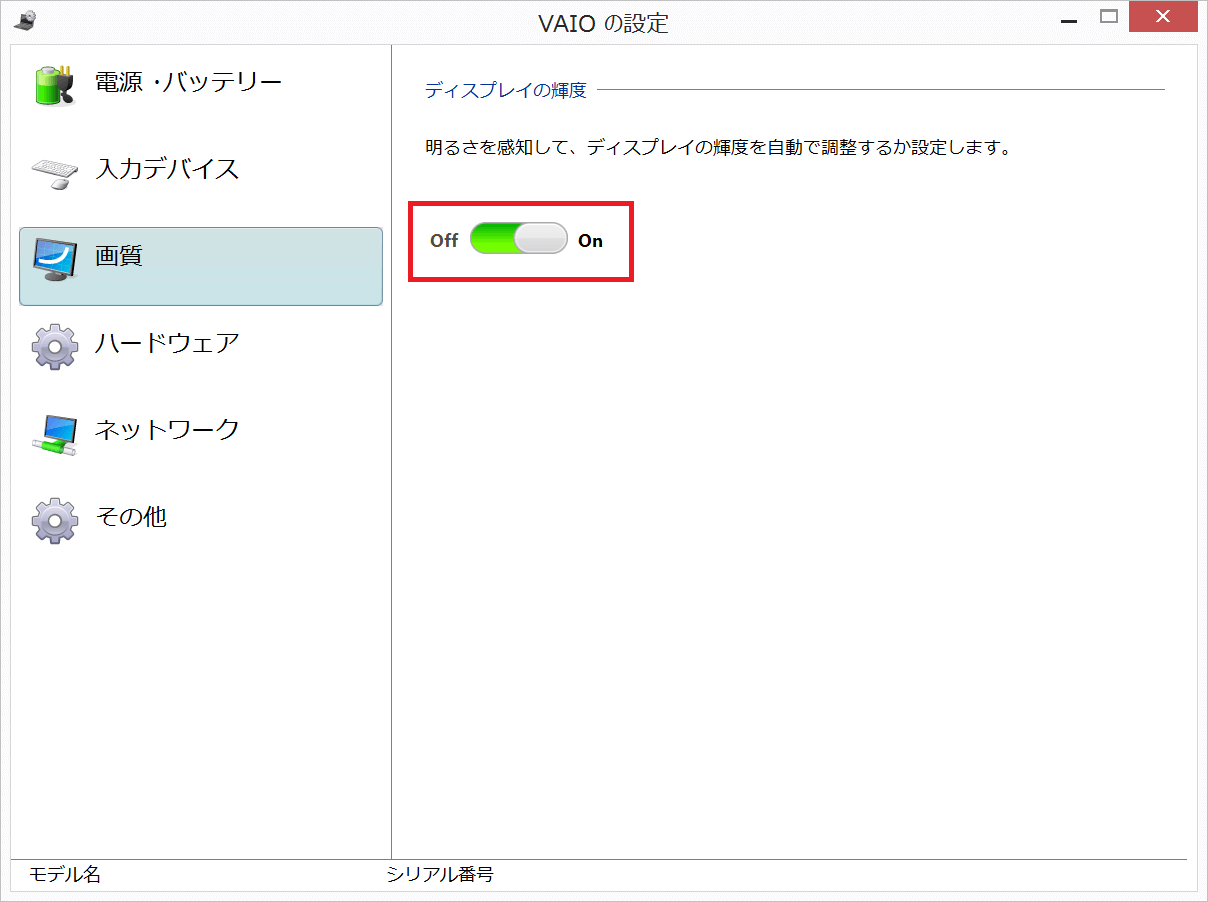Screen dimensions: 1208x902
Task: Click the VAIO の設定 window title
Action: click(x=603, y=22)
